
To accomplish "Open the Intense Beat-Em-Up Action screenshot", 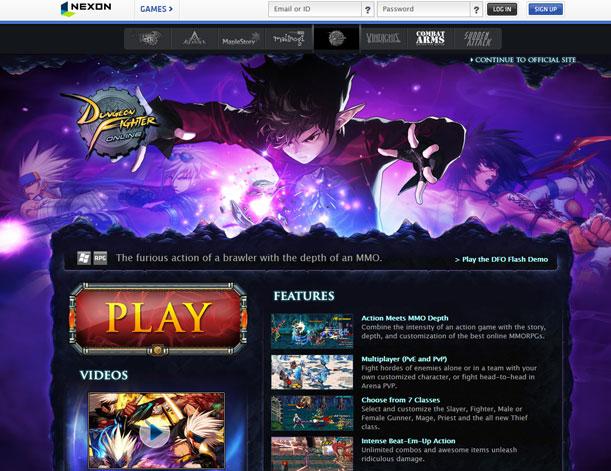I will click(312, 454).
